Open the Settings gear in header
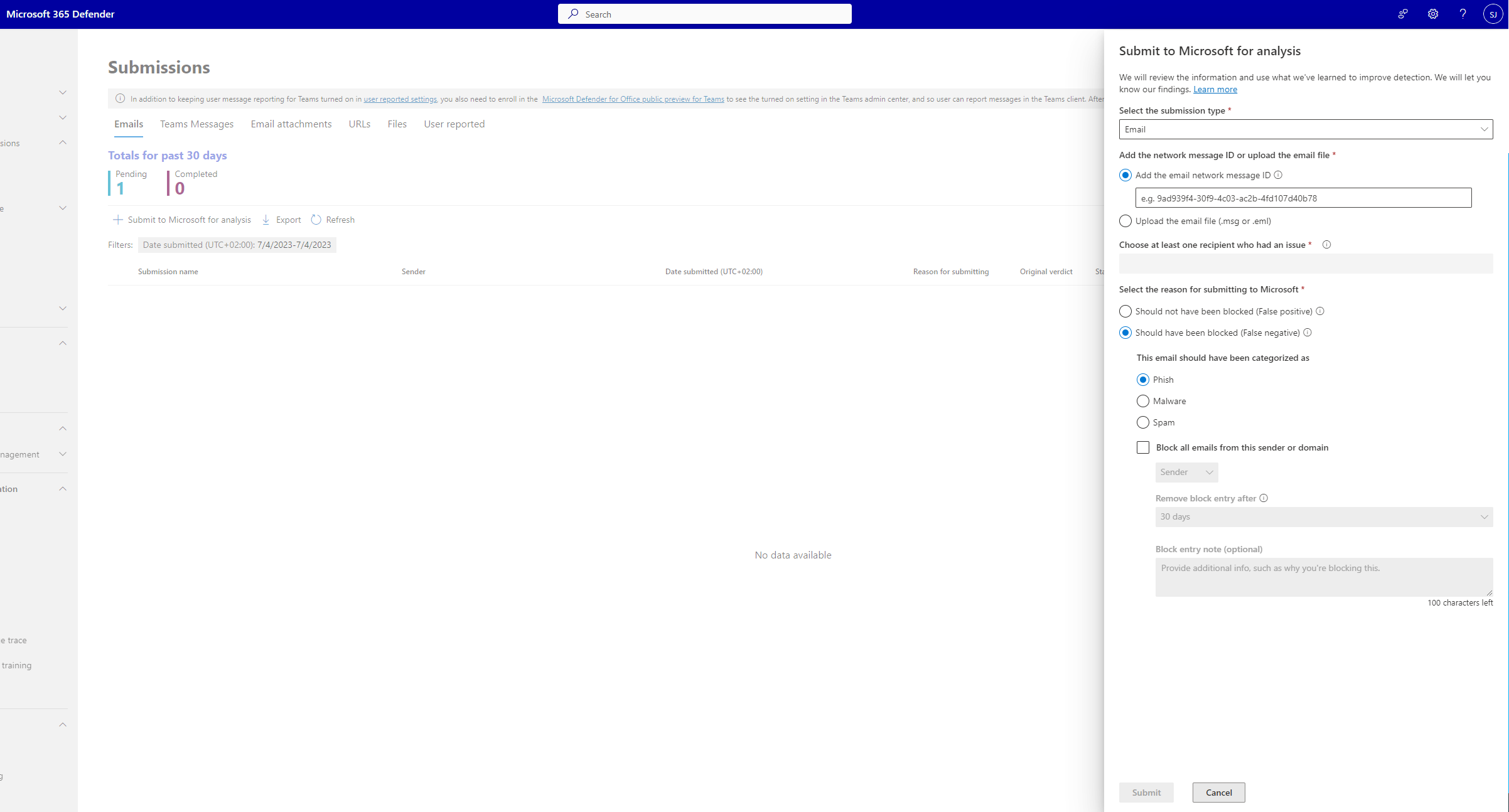 tap(1433, 14)
